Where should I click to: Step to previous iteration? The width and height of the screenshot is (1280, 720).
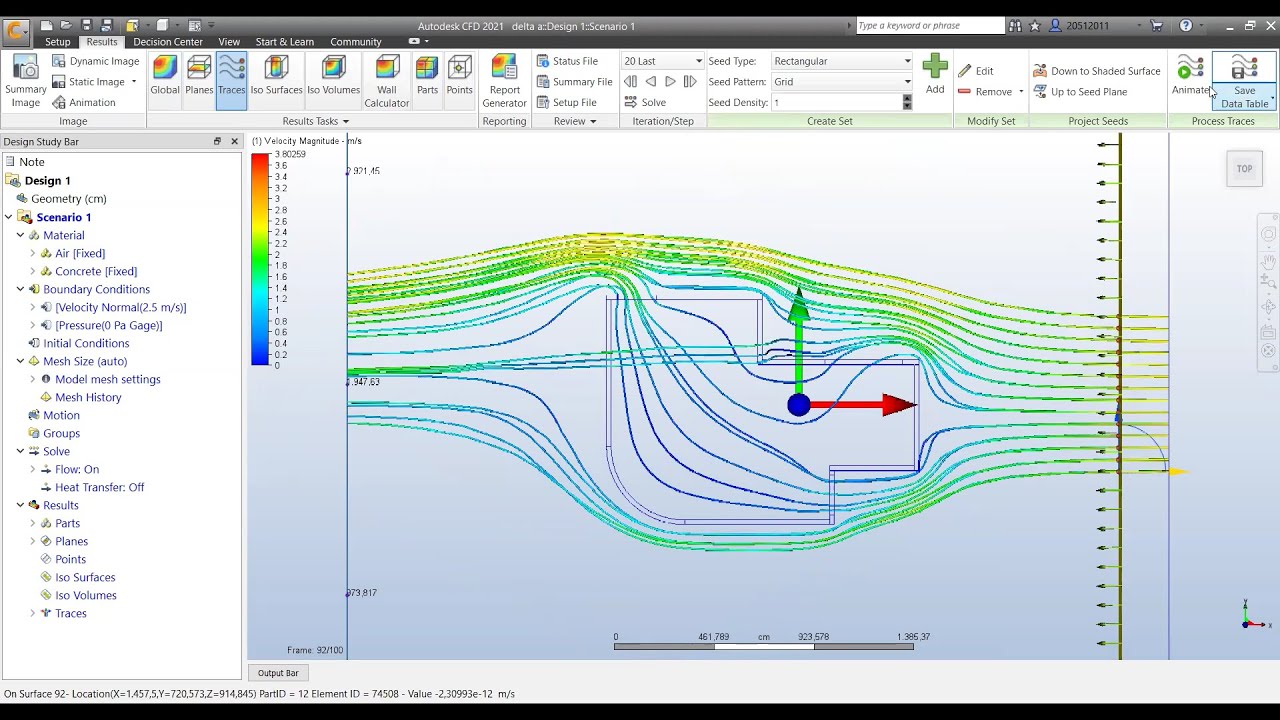[x=650, y=82]
